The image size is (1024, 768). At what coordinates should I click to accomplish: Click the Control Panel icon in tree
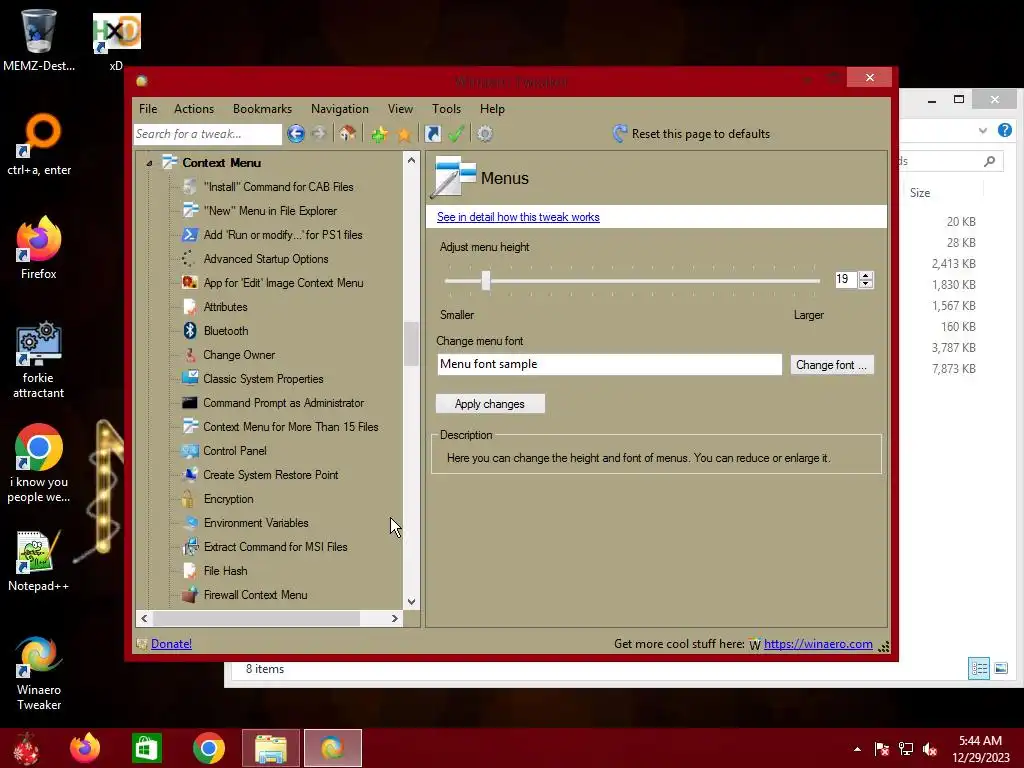pyautogui.click(x=190, y=451)
